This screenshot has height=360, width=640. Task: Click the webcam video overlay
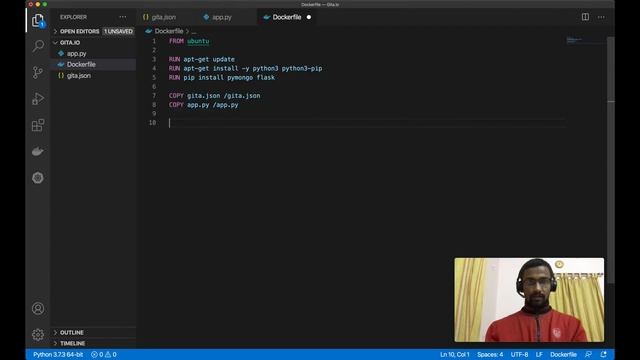(x=529, y=300)
